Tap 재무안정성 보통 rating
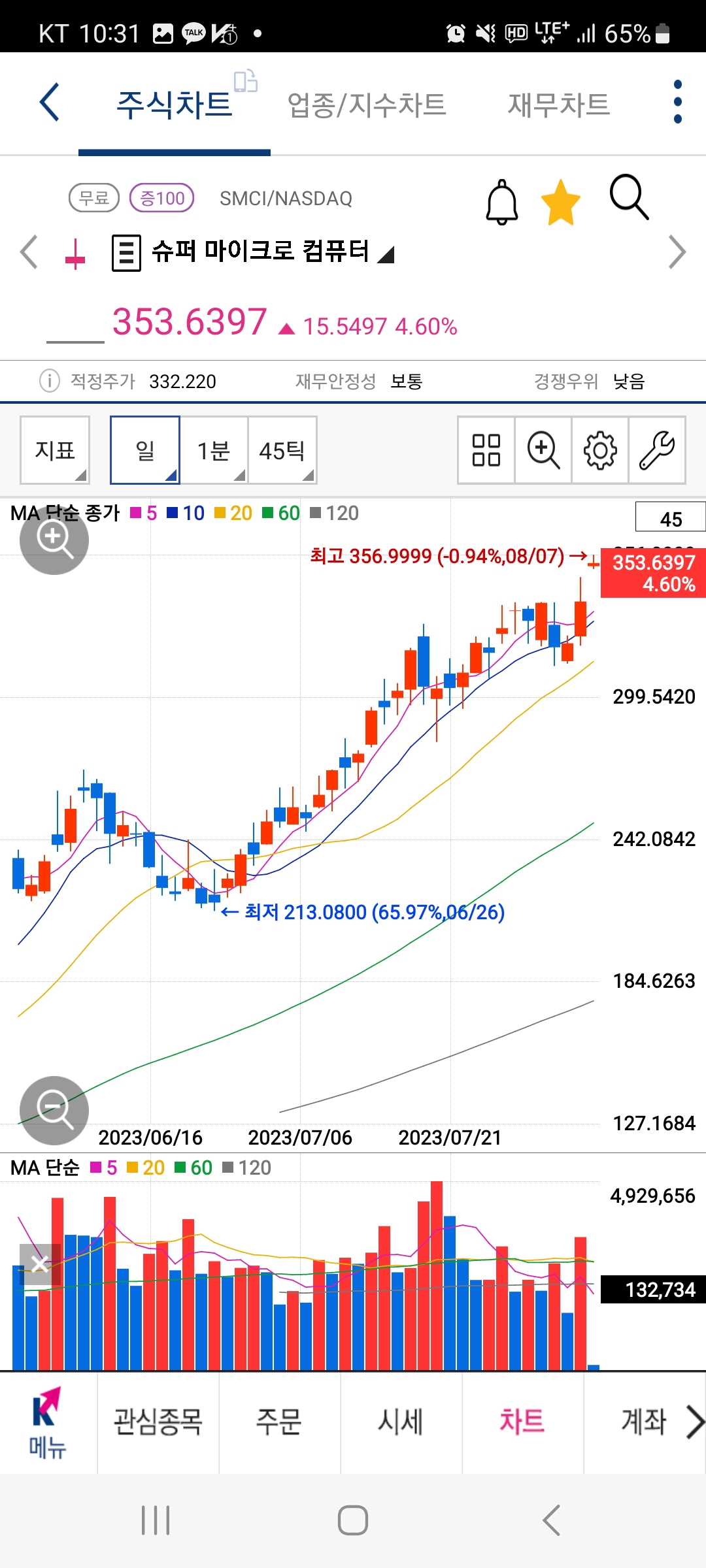706x1568 pixels. pyautogui.click(x=359, y=381)
